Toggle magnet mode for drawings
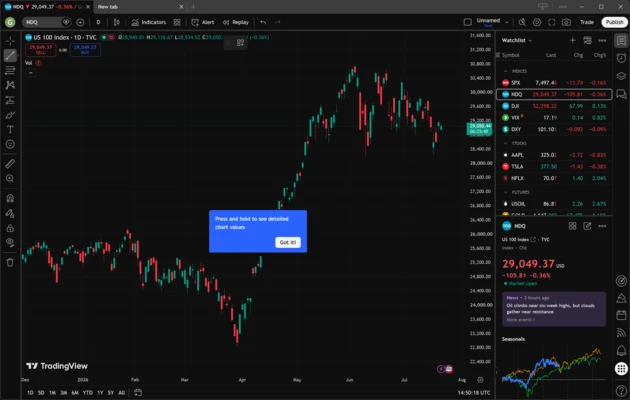This screenshot has height=400, width=630. pyautogui.click(x=10, y=198)
